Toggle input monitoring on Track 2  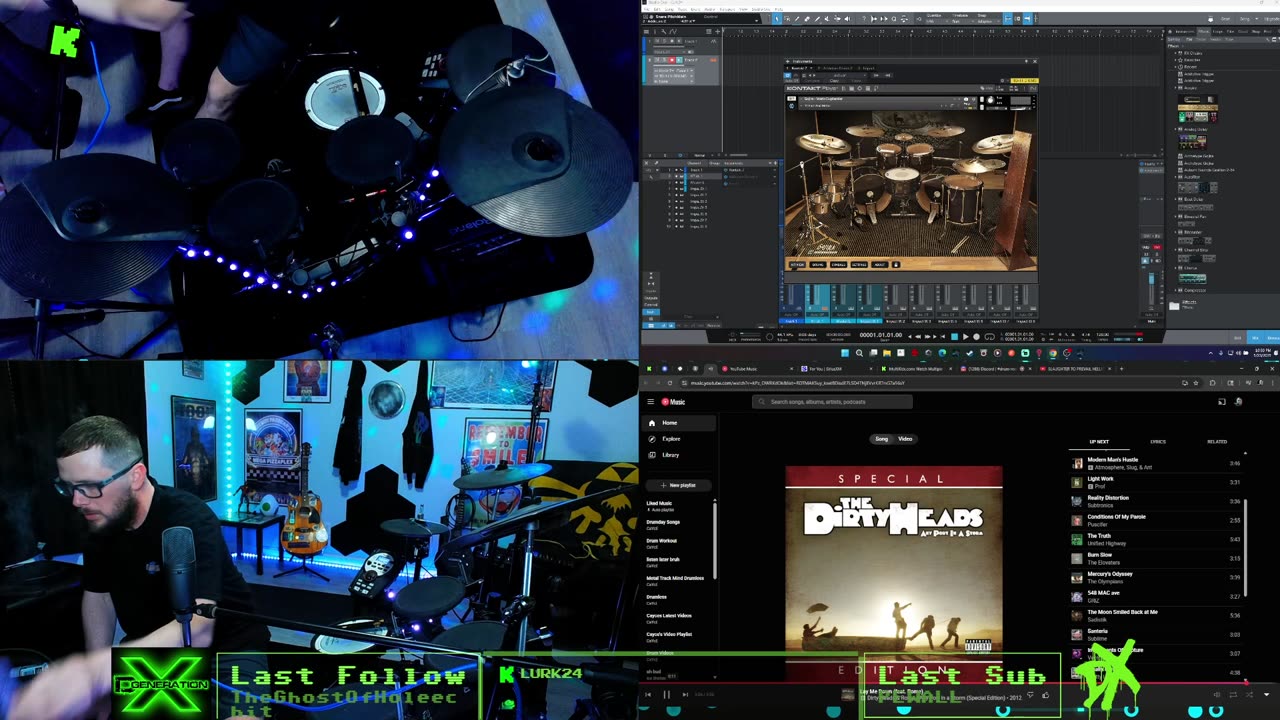[679, 60]
